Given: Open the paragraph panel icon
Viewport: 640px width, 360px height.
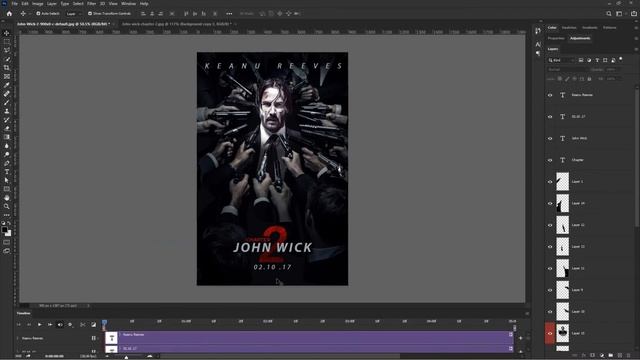Looking at the screenshot, I should pos(538,53).
